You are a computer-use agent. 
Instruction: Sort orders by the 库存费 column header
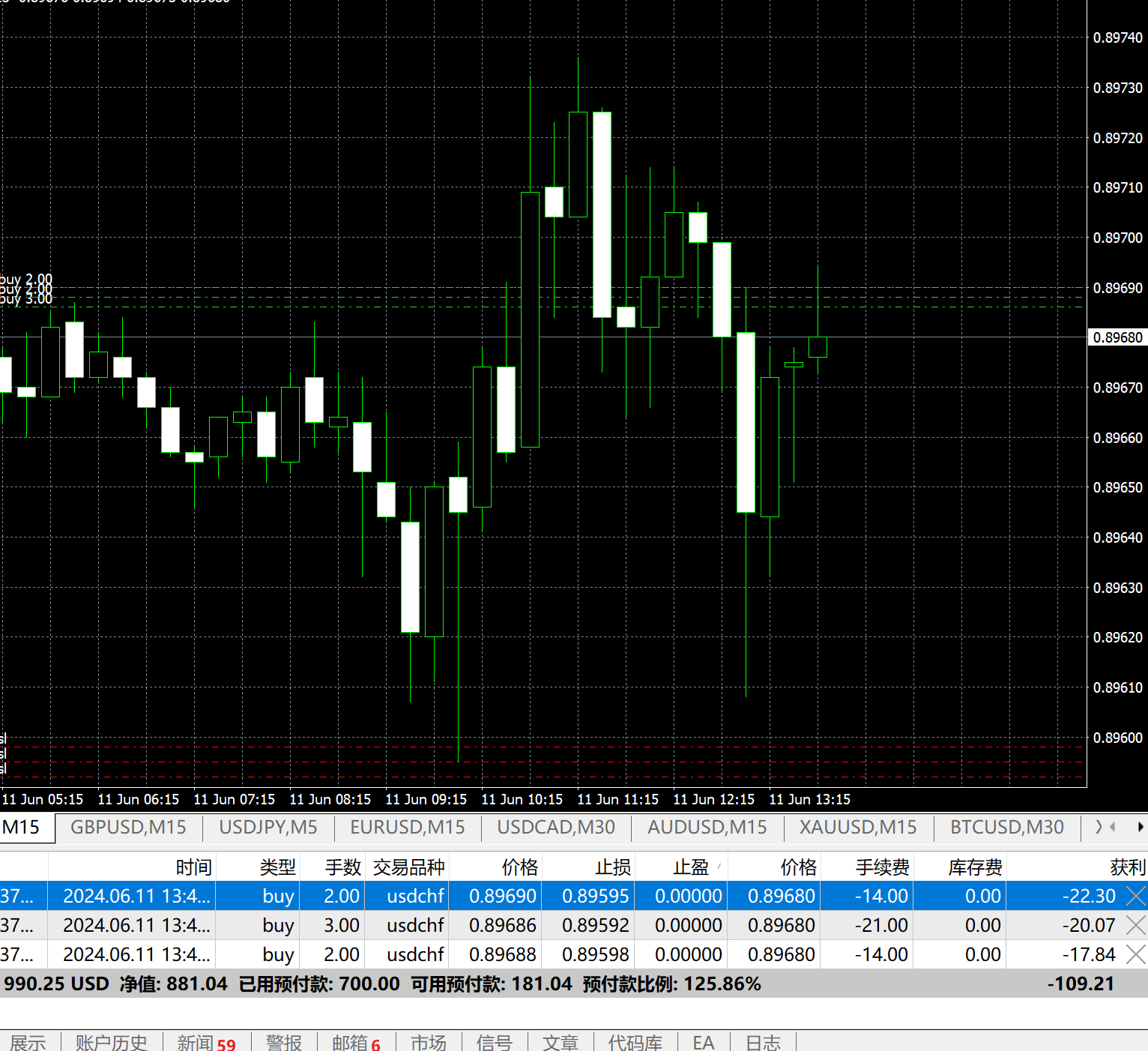pos(960,867)
